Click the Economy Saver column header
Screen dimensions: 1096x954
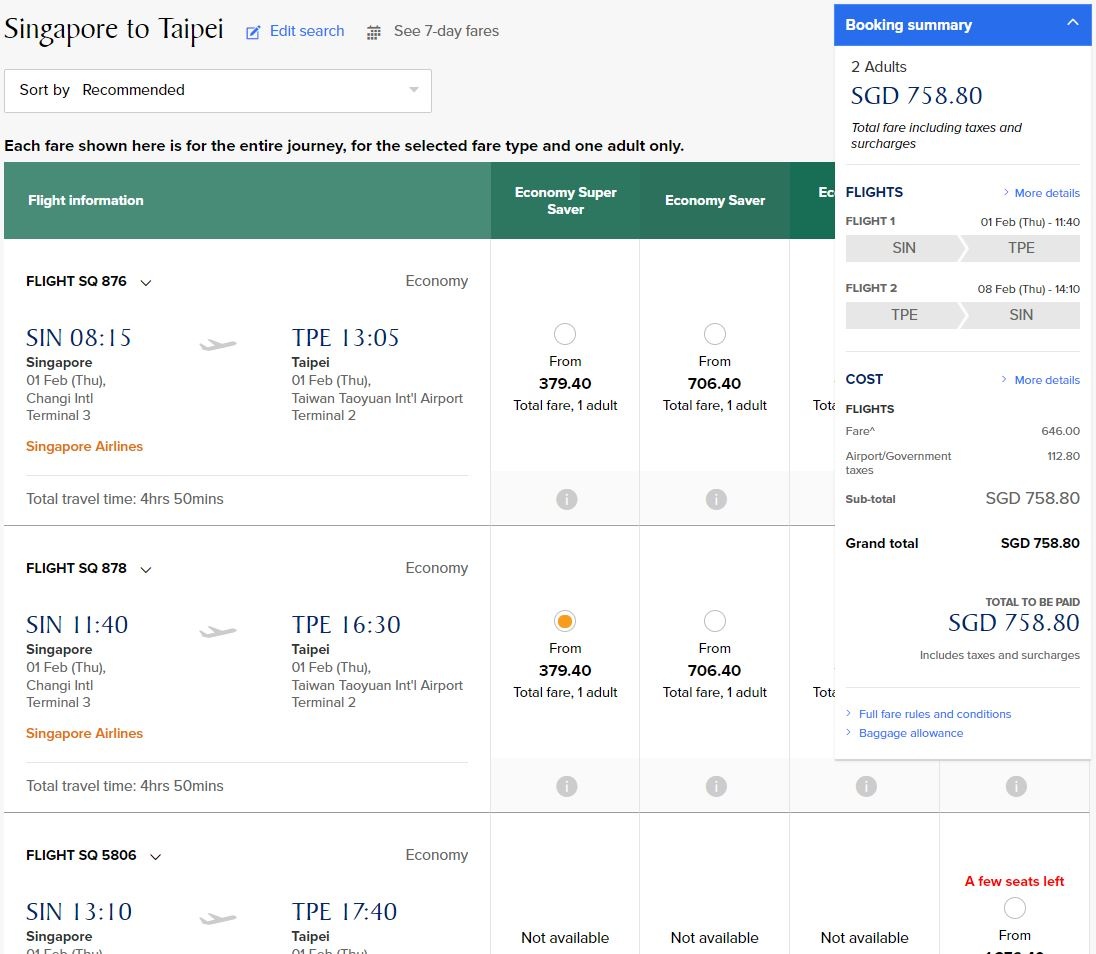click(x=714, y=201)
